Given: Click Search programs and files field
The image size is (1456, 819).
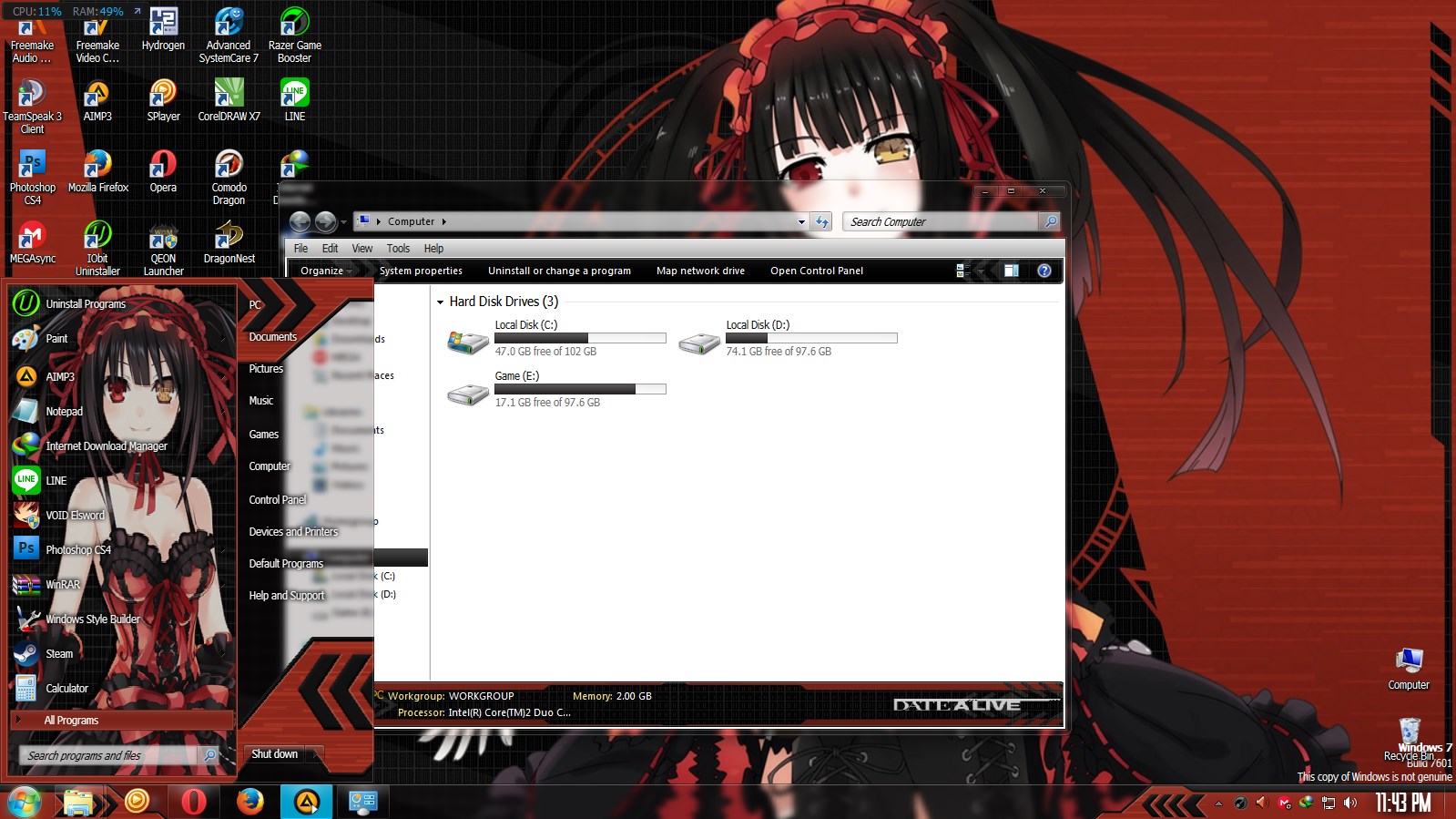Looking at the screenshot, I should 109,755.
